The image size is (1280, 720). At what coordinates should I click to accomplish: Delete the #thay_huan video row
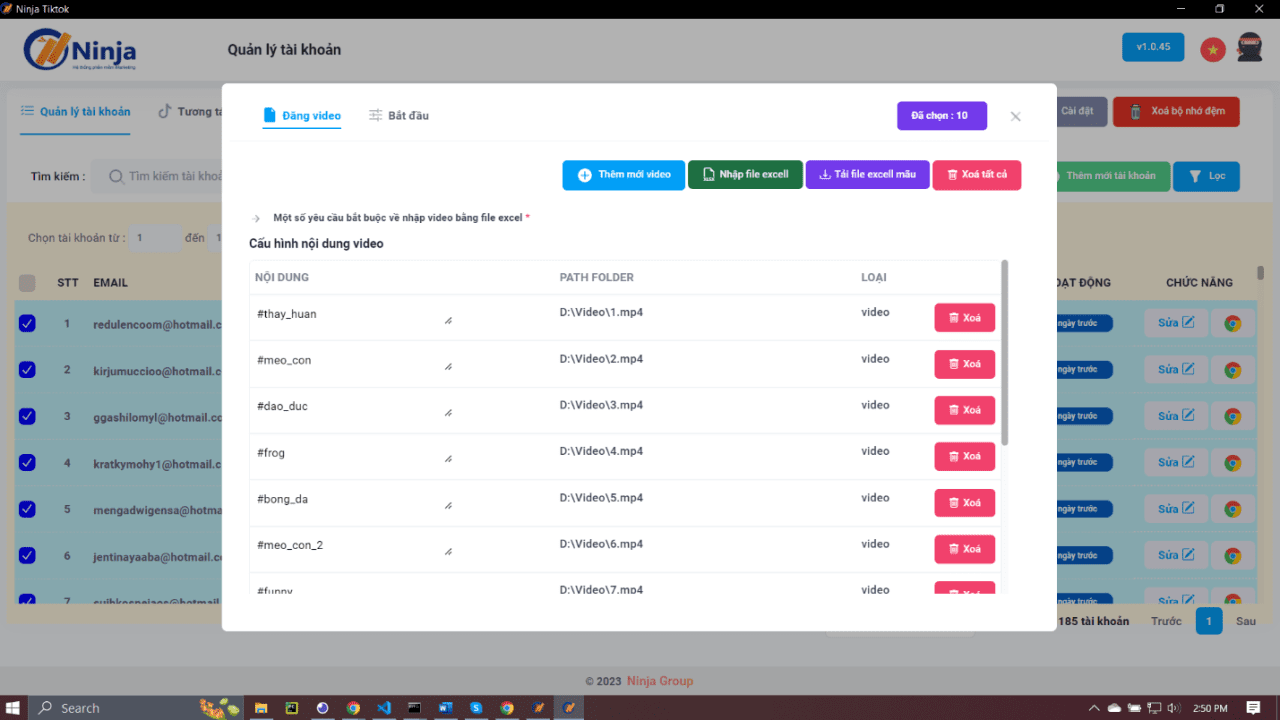pyautogui.click(x=964, y=318)
